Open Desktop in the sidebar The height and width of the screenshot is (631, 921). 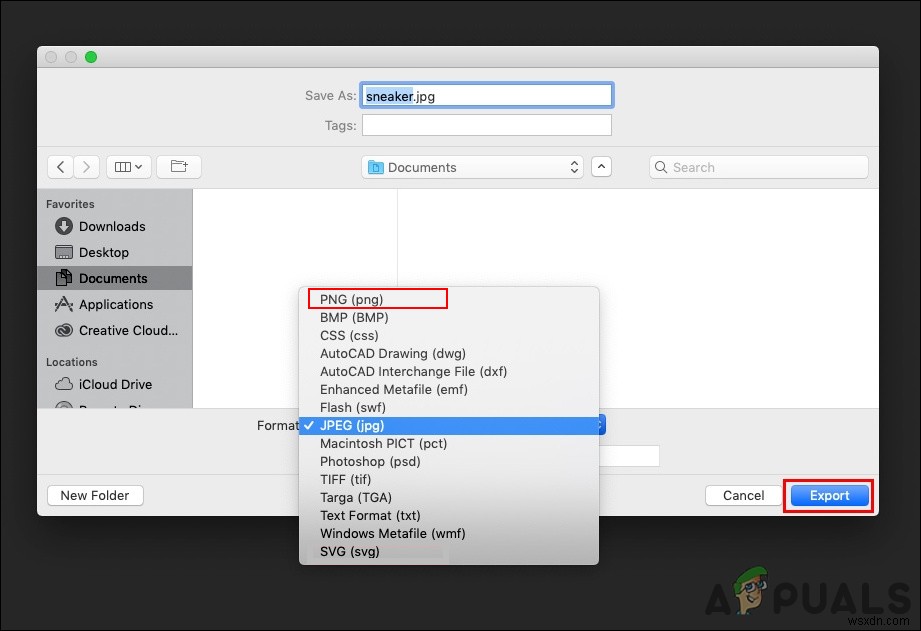[x=115, y=252]
